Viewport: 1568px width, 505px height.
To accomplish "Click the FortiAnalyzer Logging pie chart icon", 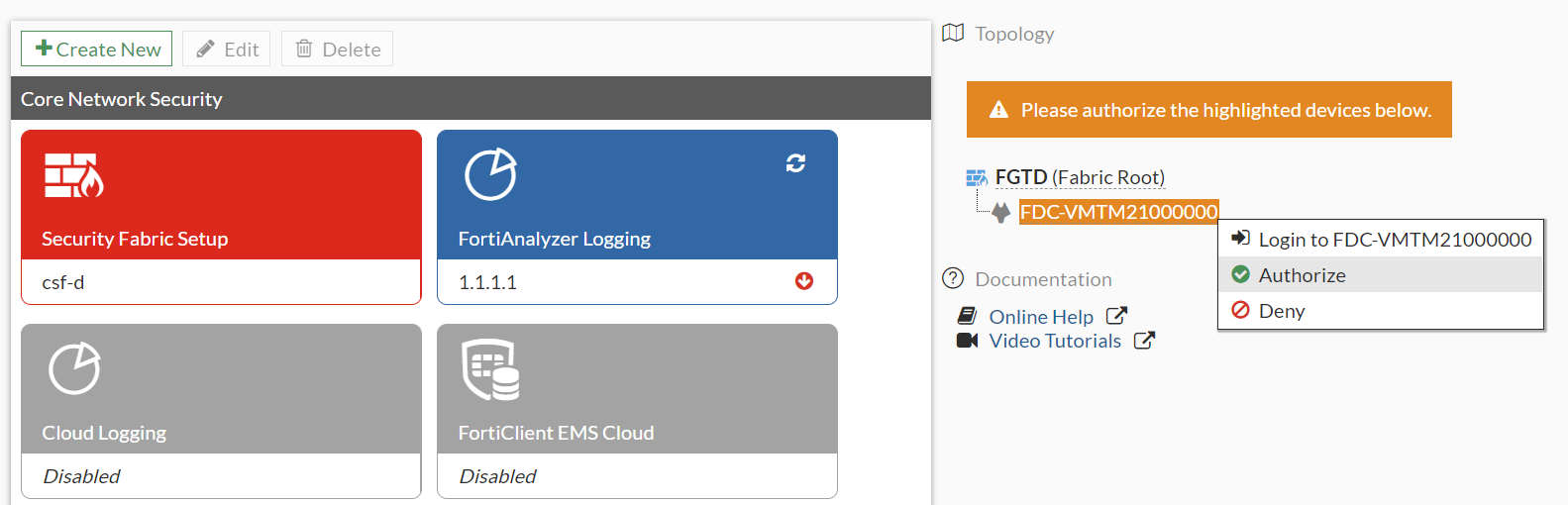I will coord(490,174).
